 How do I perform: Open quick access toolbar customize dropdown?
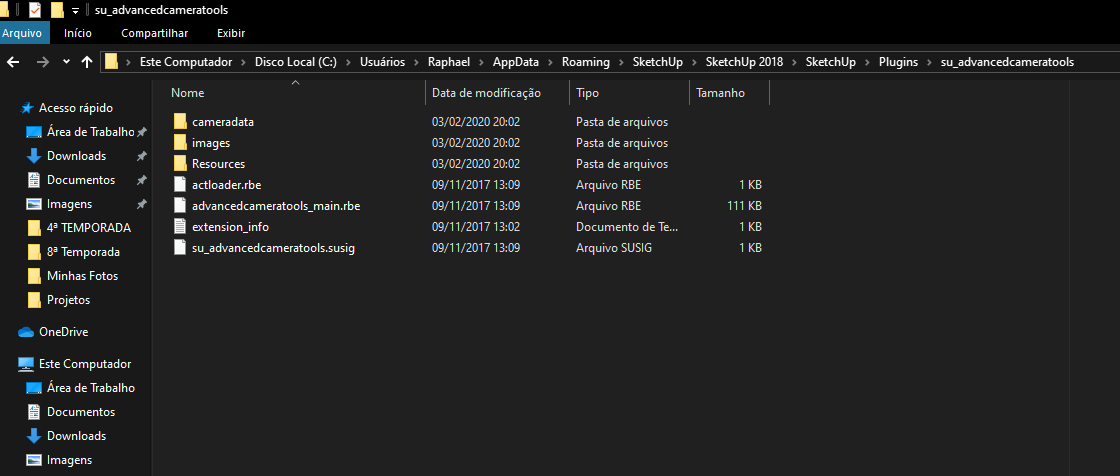pyautogui.click(x=75, y=11)
